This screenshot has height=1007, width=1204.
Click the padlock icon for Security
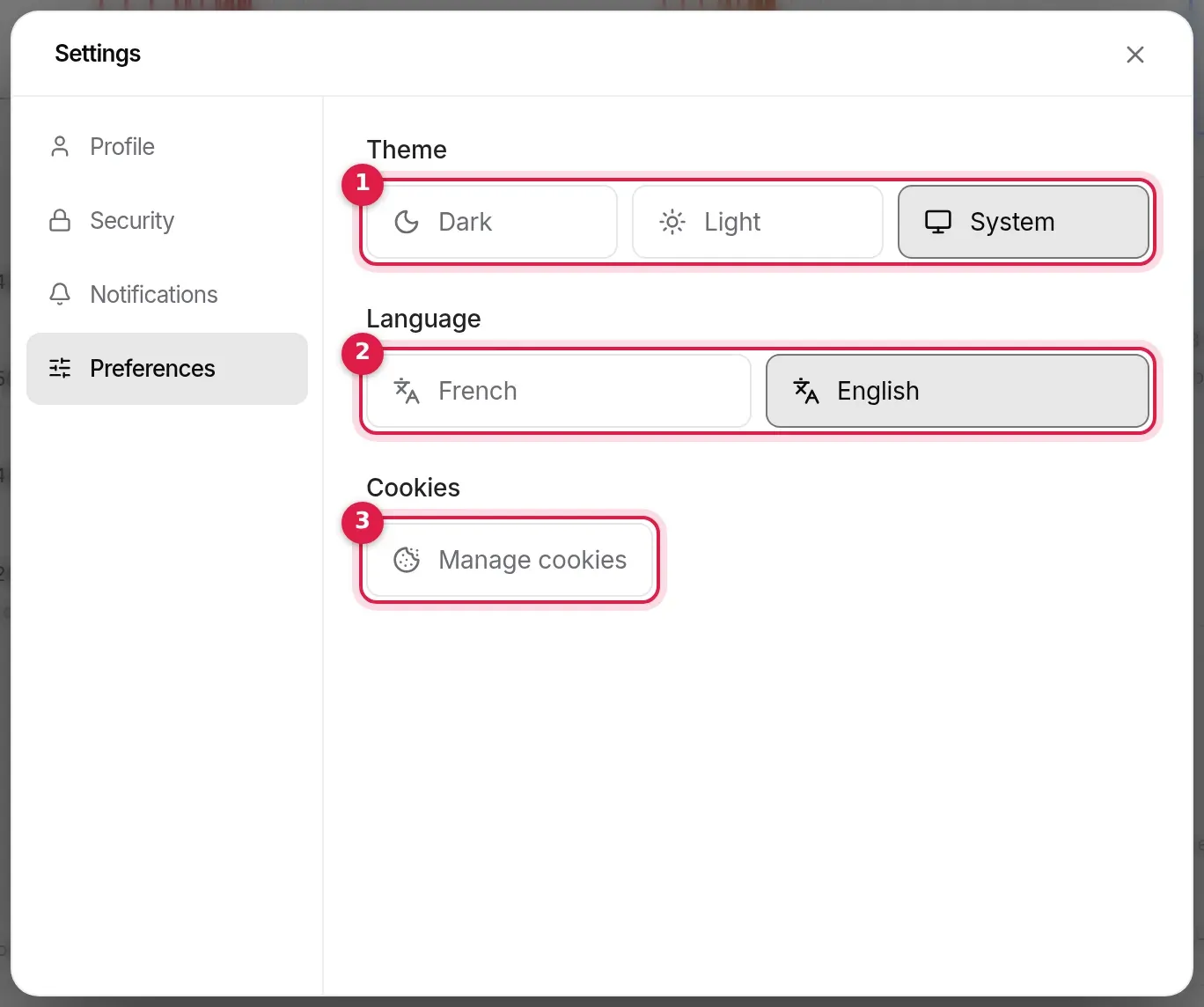60,221
